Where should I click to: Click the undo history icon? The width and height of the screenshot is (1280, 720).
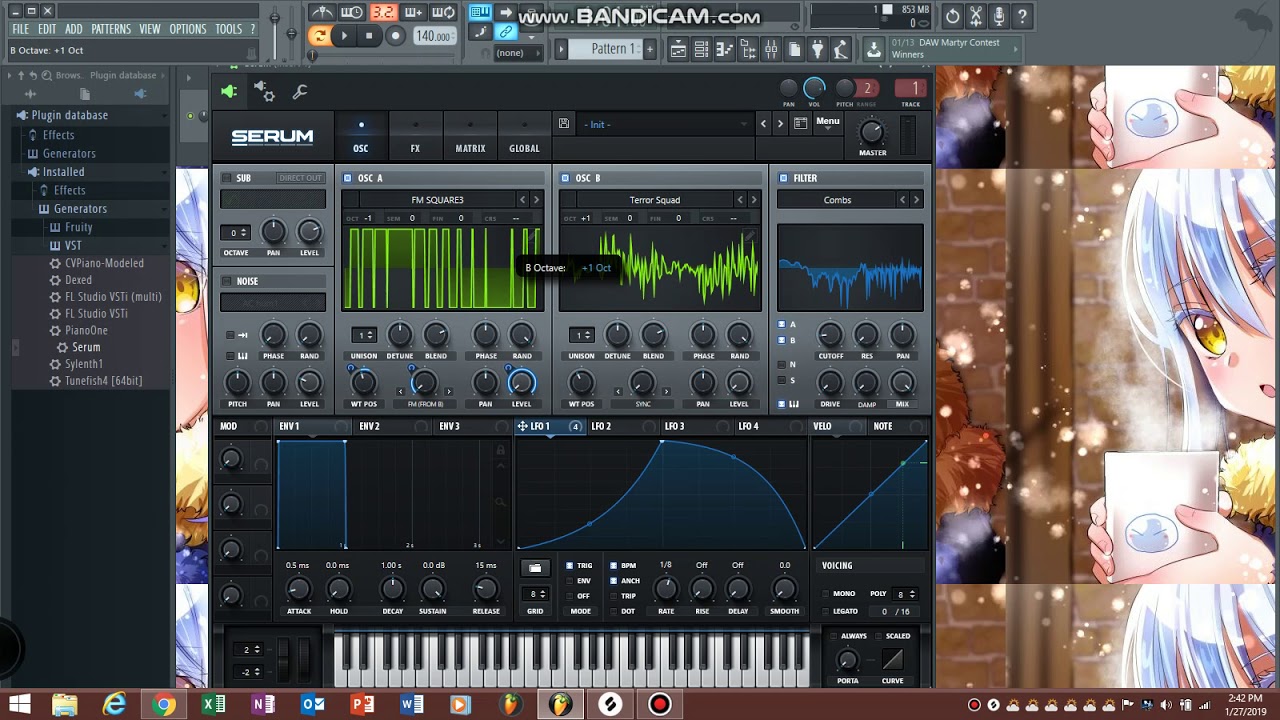click(952, 16)
